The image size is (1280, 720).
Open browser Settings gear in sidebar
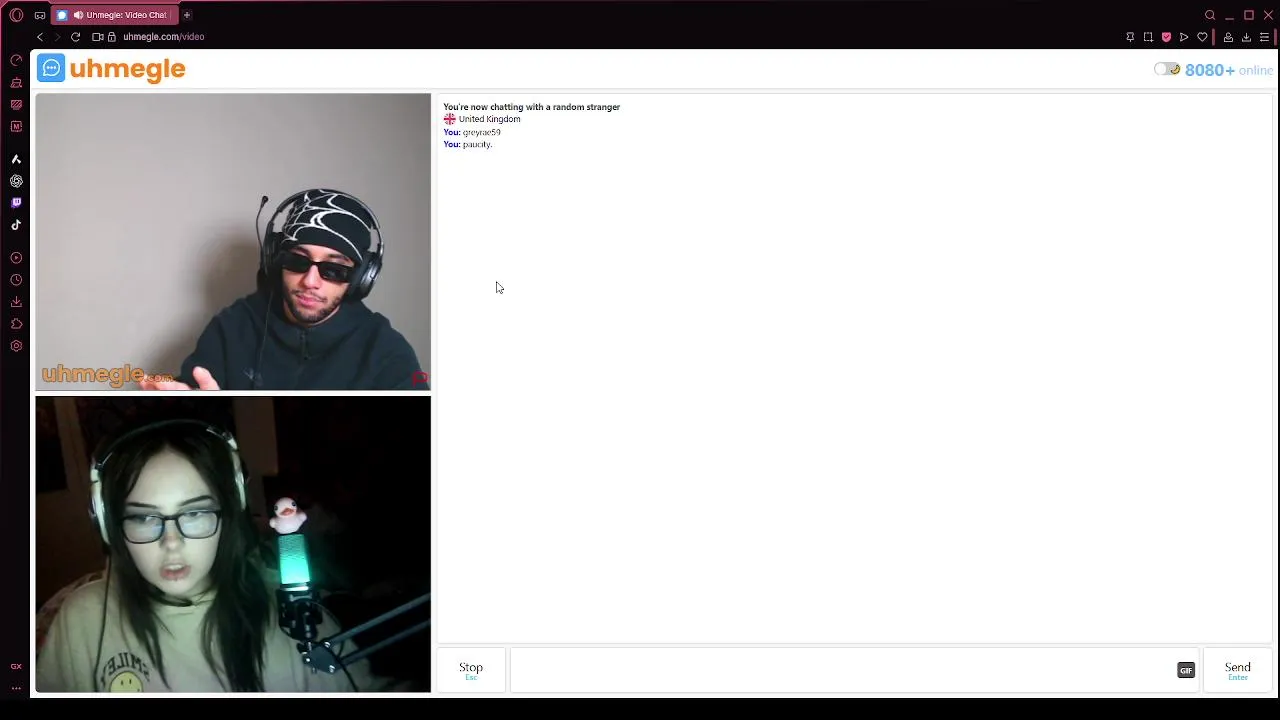[x=16, y=346]
